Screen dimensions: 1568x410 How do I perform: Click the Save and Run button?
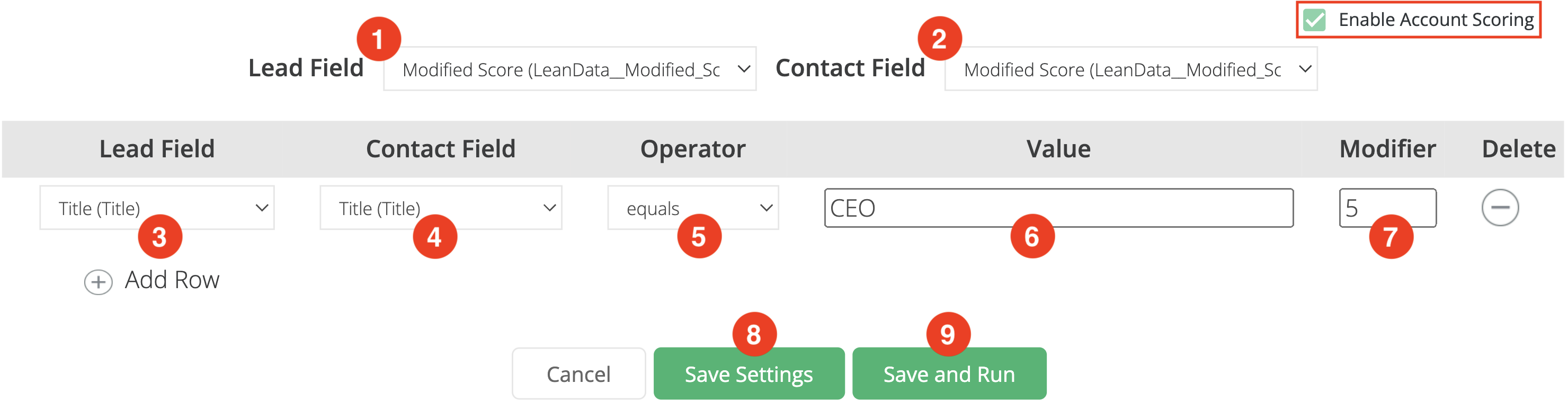pyautogui.click(x=948, y=373)
